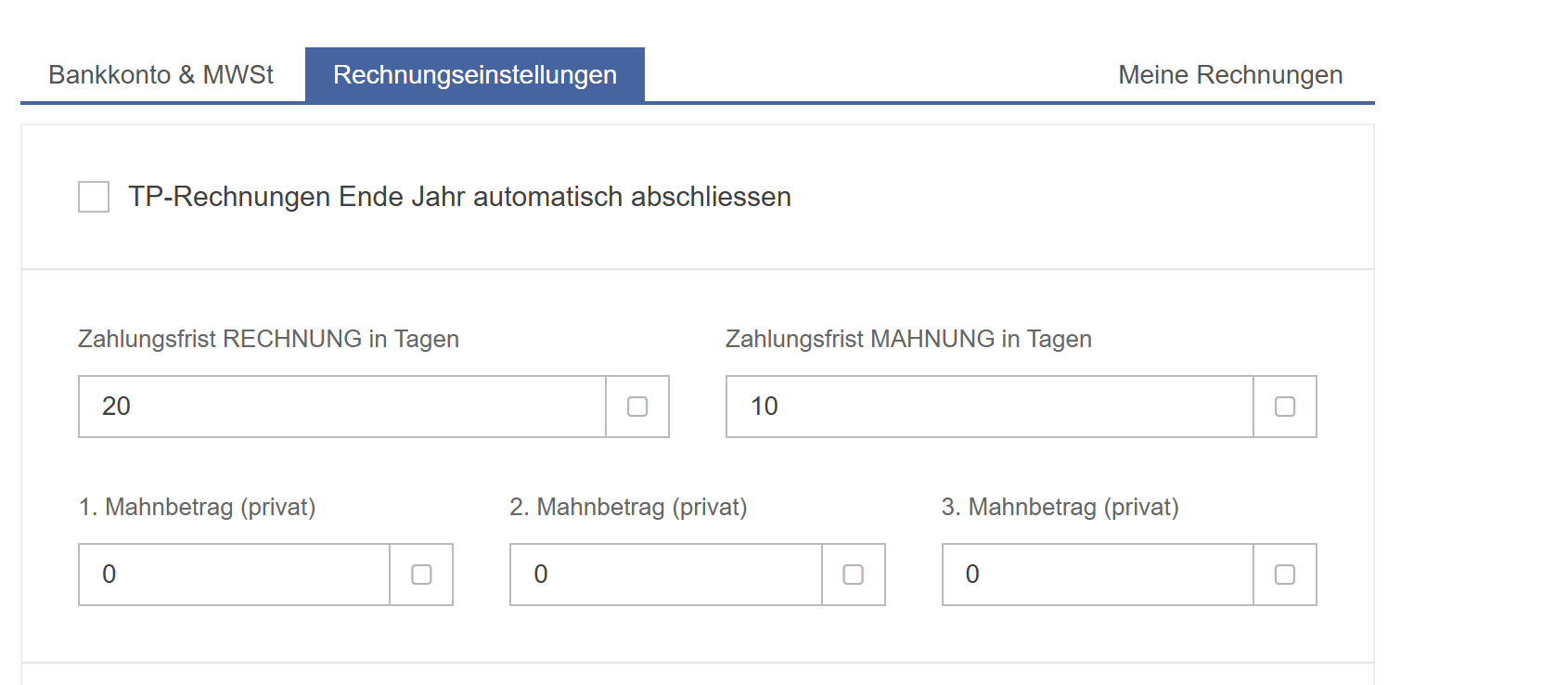Click into the 2. Mahnbetrag (privat) field
The width and height of the screenshot is (1568, 685).
coord(666,575)
